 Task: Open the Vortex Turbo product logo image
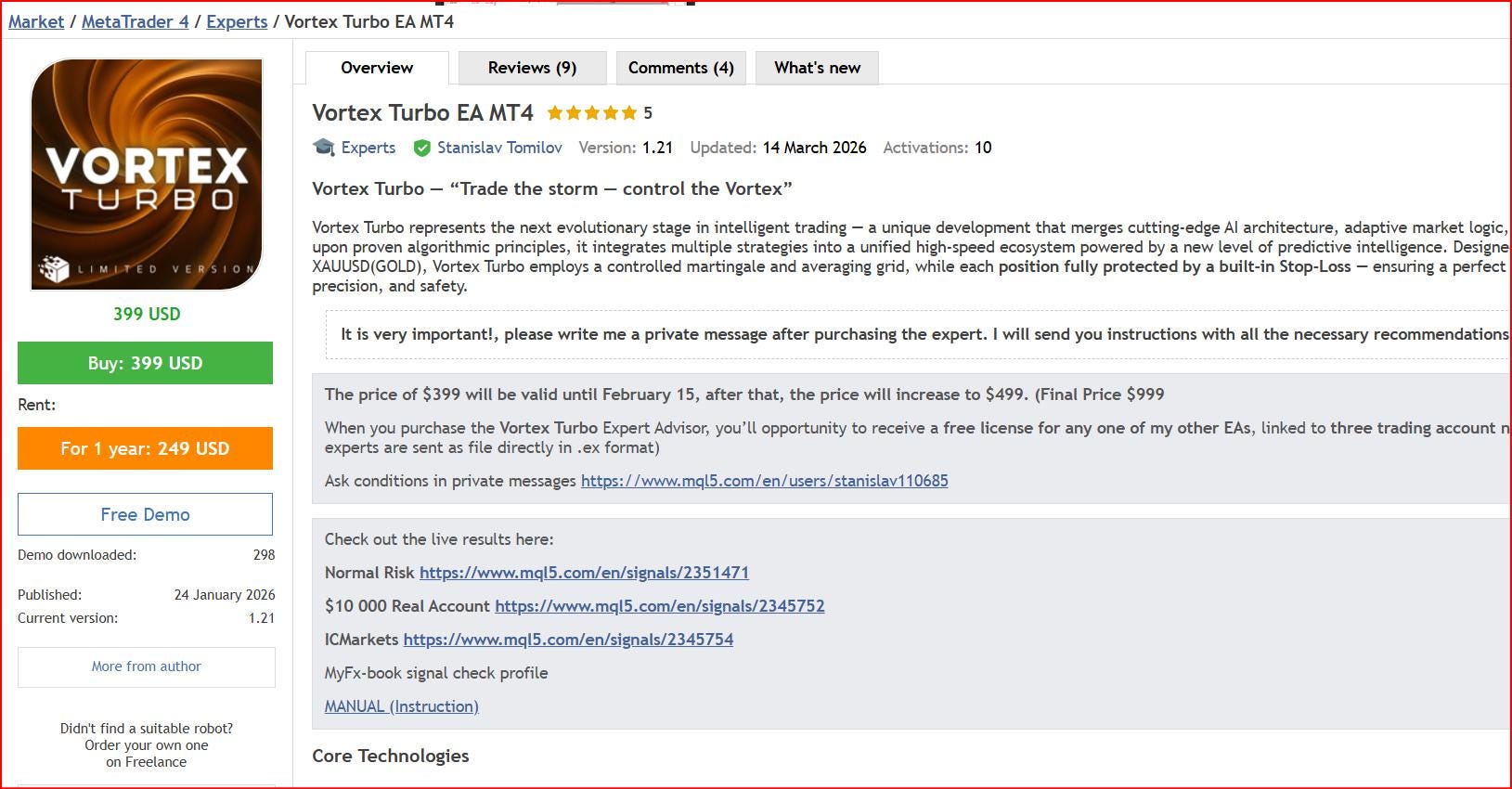pos(147,175)
